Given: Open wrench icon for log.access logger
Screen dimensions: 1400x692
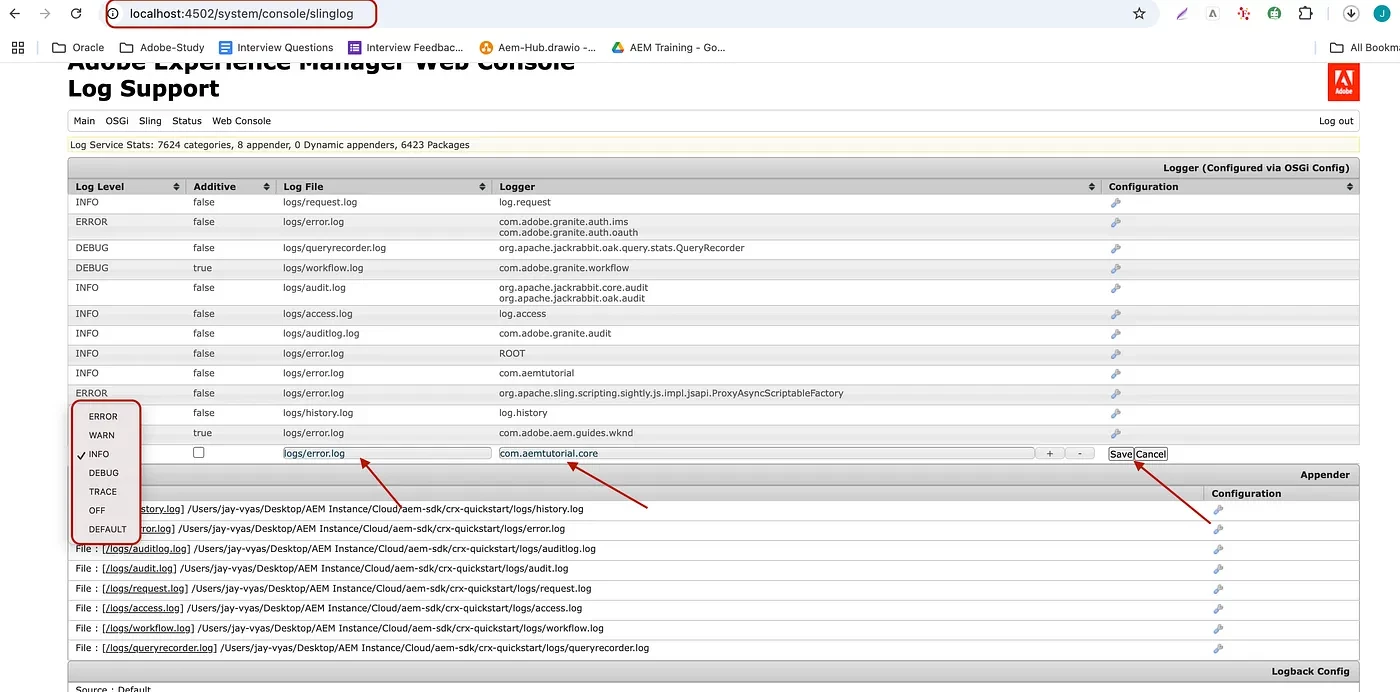Looking at the screenshot, I should pyautogui.click(x=1116, y=315).
